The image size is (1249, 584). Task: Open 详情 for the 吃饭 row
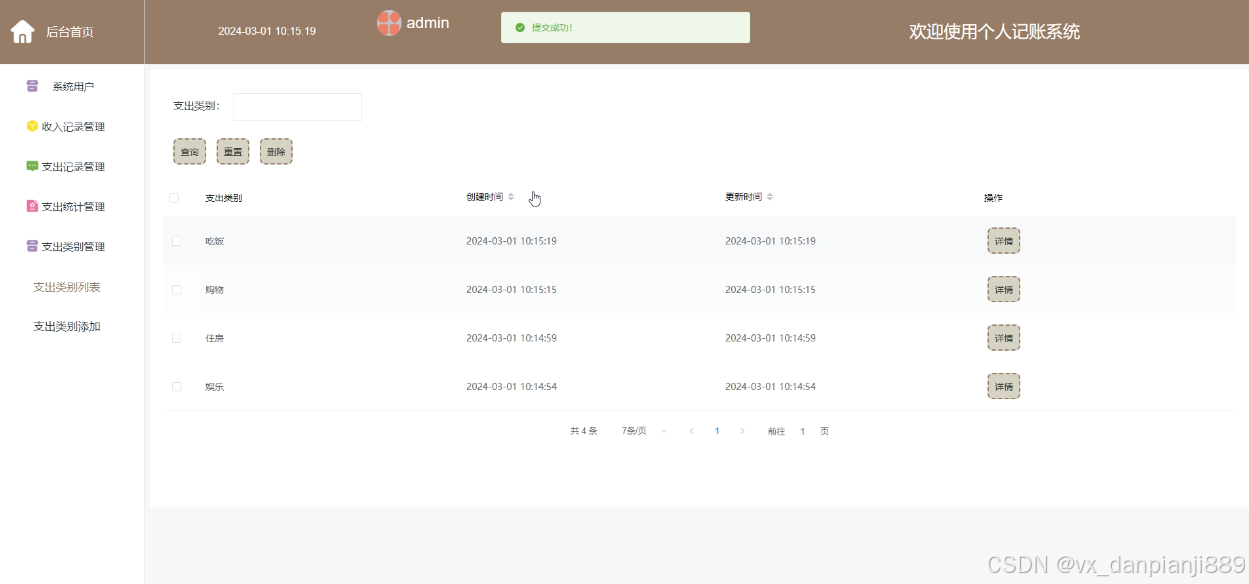(1004, 241)
